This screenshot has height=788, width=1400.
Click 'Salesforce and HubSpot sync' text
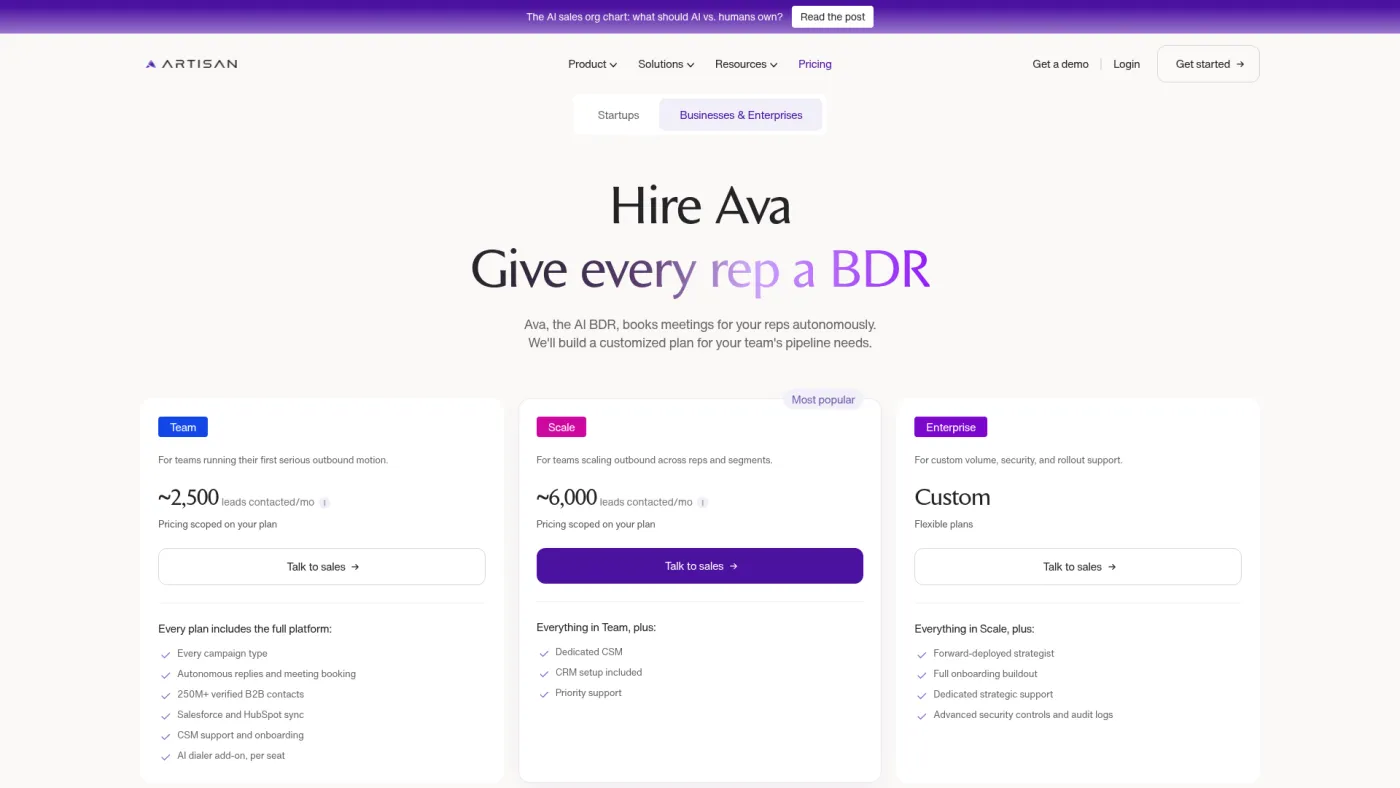pyautogui.click(x=240, y=715)
